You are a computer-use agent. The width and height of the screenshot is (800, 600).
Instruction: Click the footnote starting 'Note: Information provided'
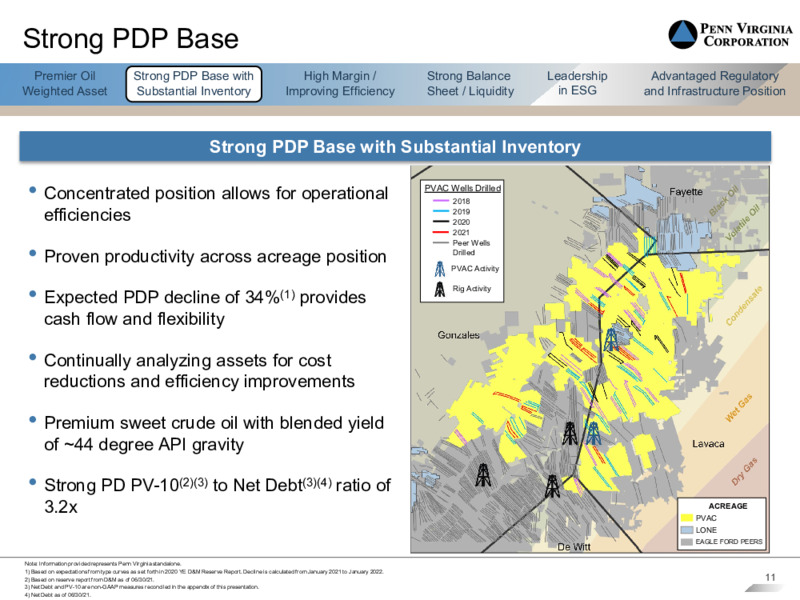coord(103,564)
